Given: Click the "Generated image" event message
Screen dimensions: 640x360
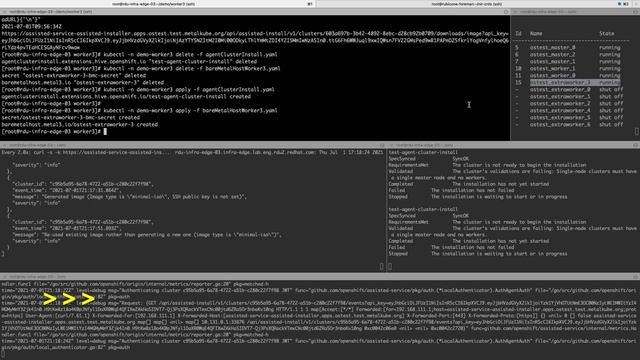Looking at the screenshot, I should tap(130, 197).
